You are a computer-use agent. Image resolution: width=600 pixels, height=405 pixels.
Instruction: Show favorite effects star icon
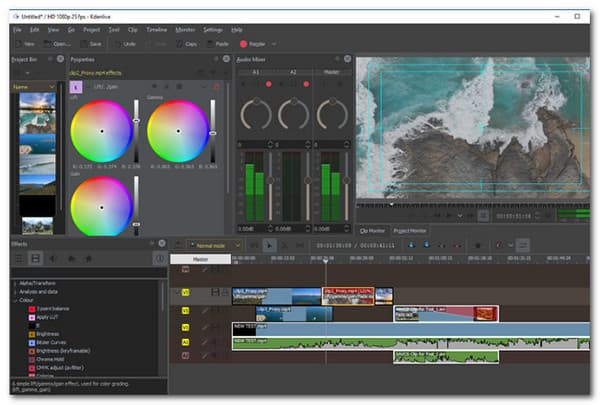click(88, 259)
